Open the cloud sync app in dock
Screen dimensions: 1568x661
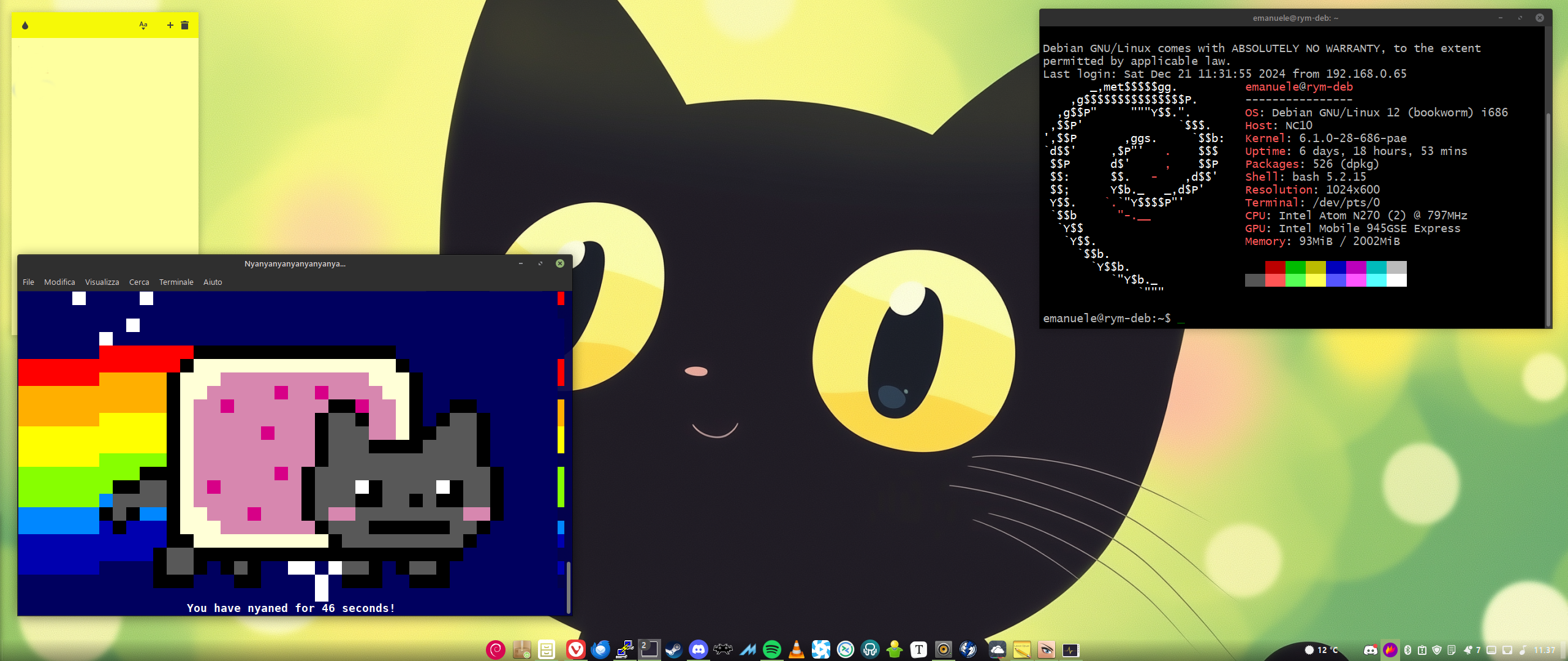997,649
